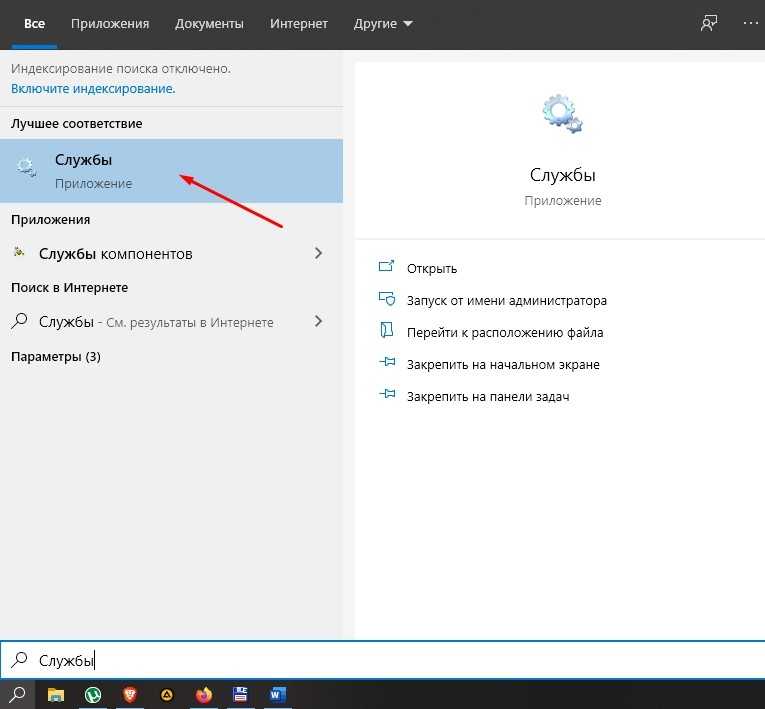Screen dimensions: 765x709
Task: Click the Службы компонентов app icon
Action: tap(19, 252)
